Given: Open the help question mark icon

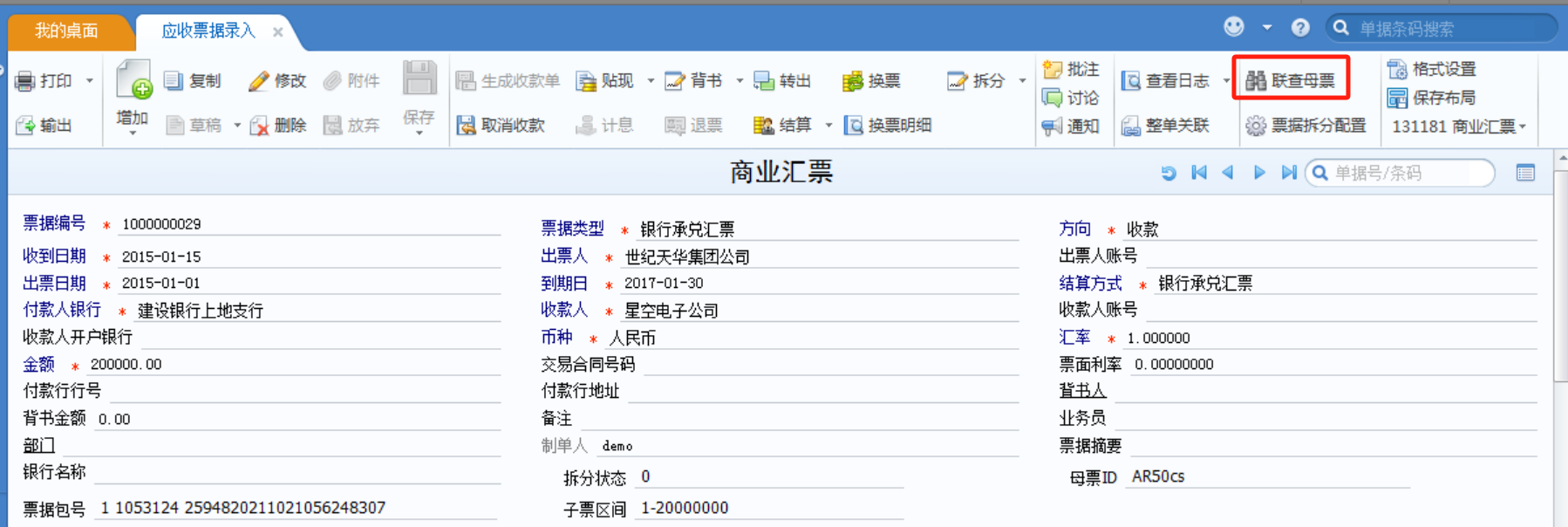Looking at the screenshot, I should pyautogui.click(x=1300, y=28).
